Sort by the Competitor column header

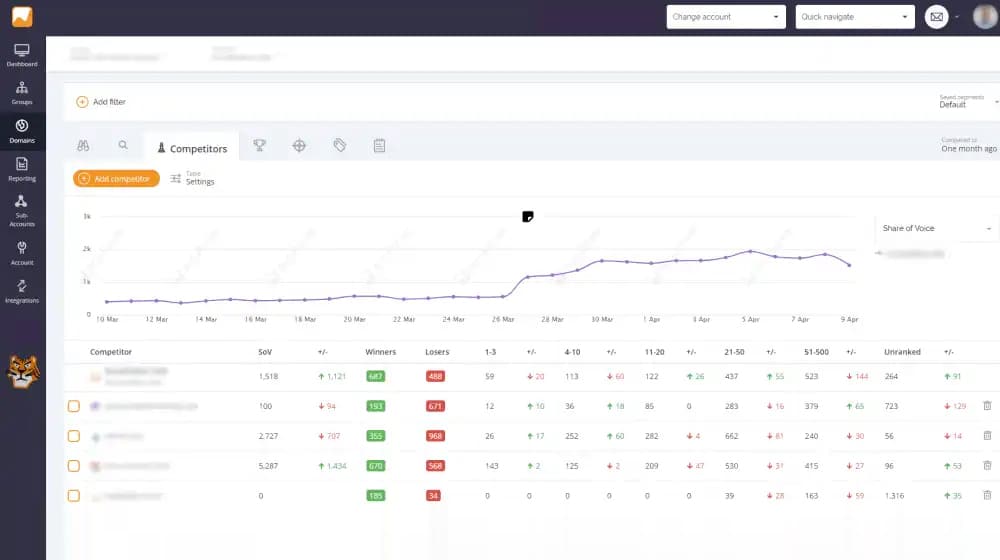click(111, 352)
